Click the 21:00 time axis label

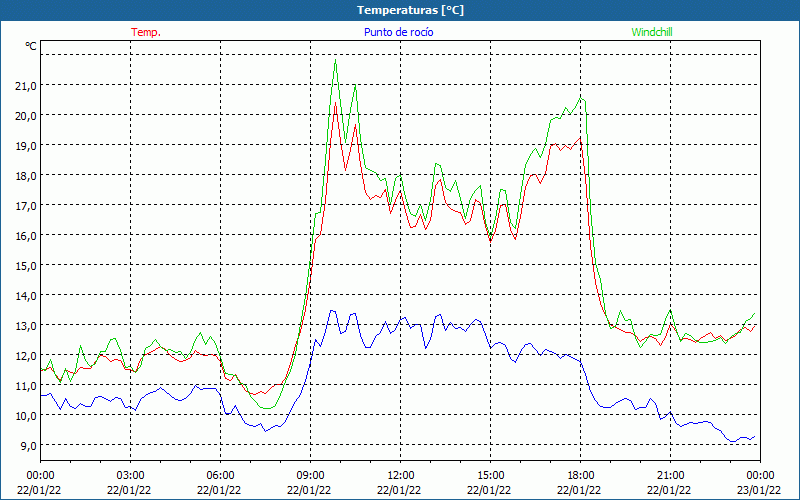pos(670,475)
